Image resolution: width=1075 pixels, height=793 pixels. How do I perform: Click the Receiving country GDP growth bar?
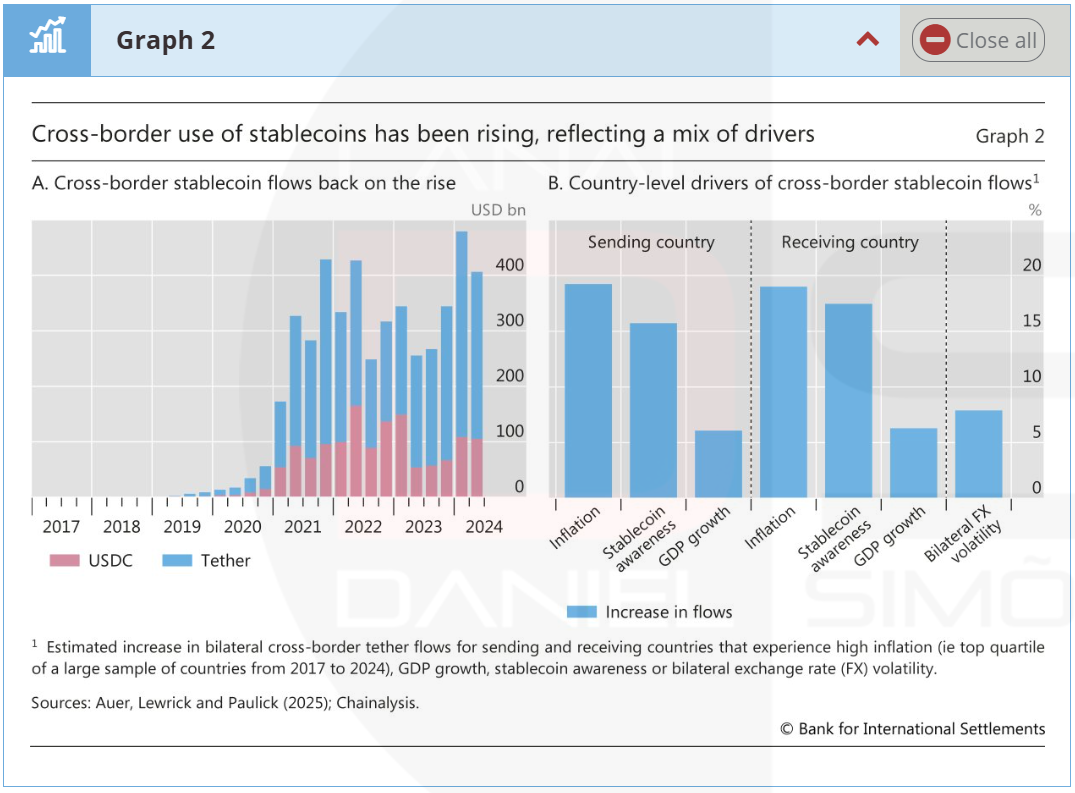click(x=913, y=463)
